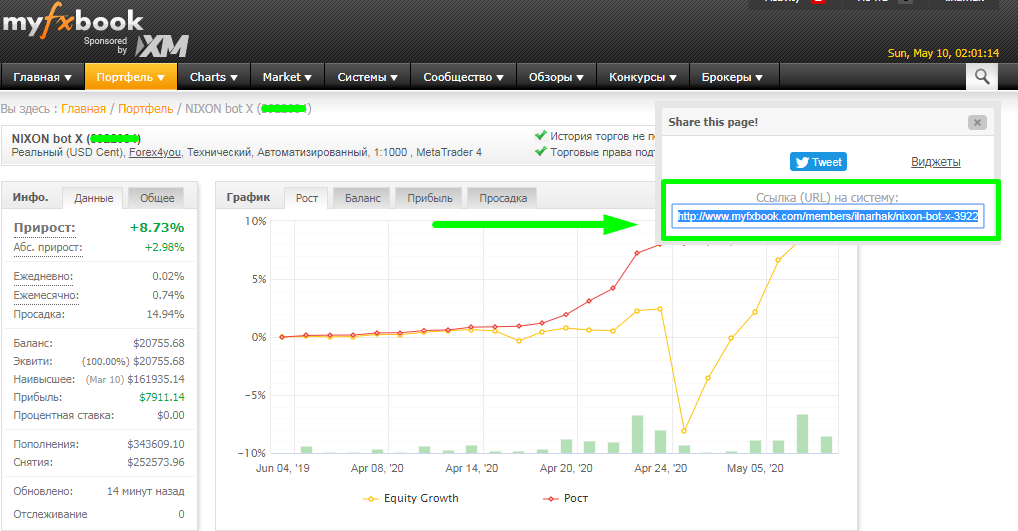Click the Прирост label

(x=44, y=228)
